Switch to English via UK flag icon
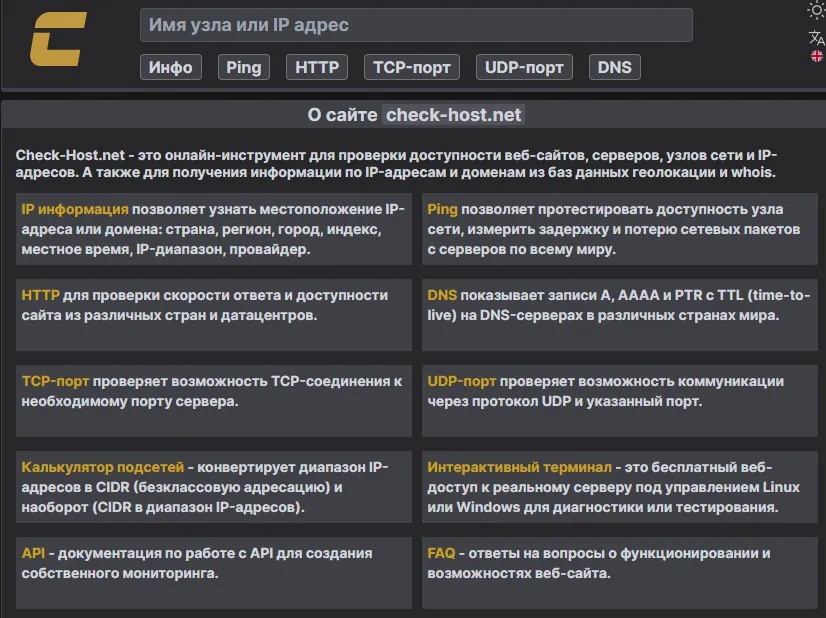 tap(817, 57)
